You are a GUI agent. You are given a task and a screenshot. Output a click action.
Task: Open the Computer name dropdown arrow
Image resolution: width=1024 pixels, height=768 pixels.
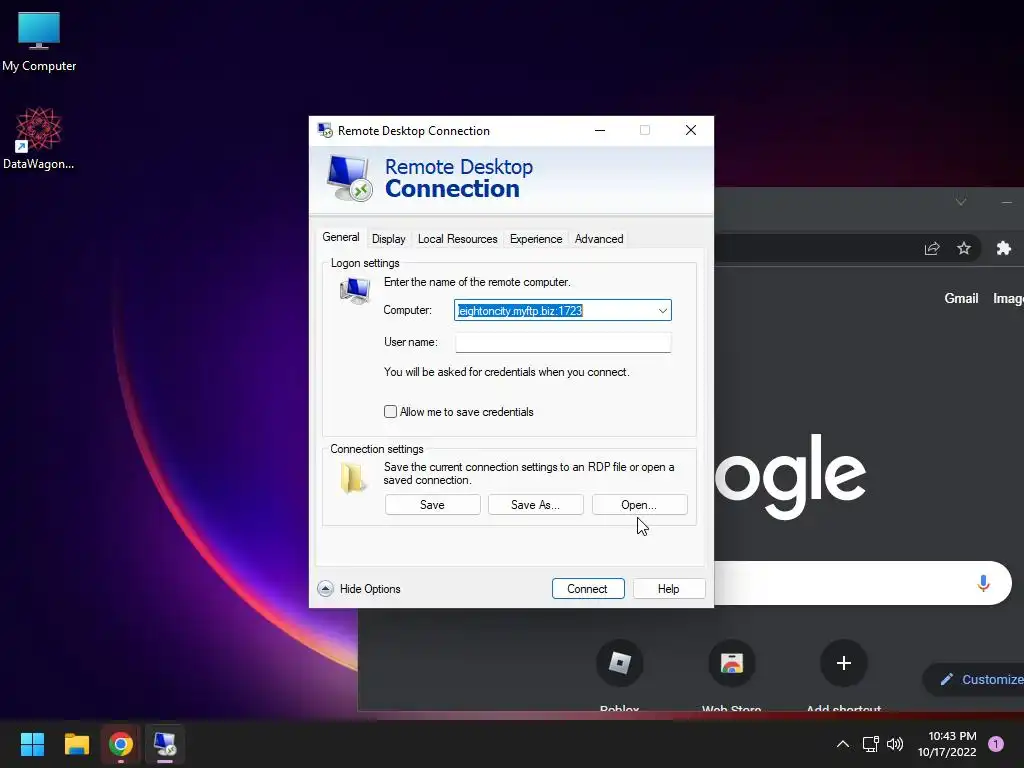click(x=662, y=311)
